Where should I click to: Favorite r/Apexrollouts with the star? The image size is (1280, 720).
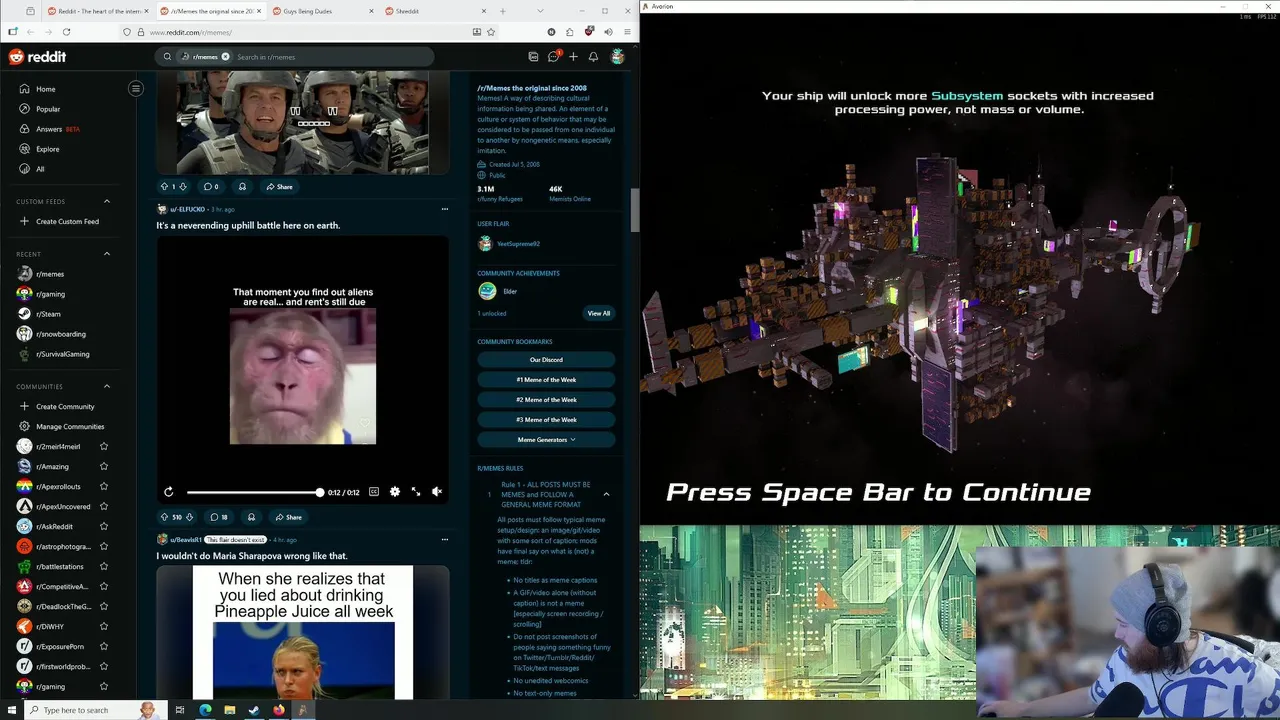tap(104, 486)
